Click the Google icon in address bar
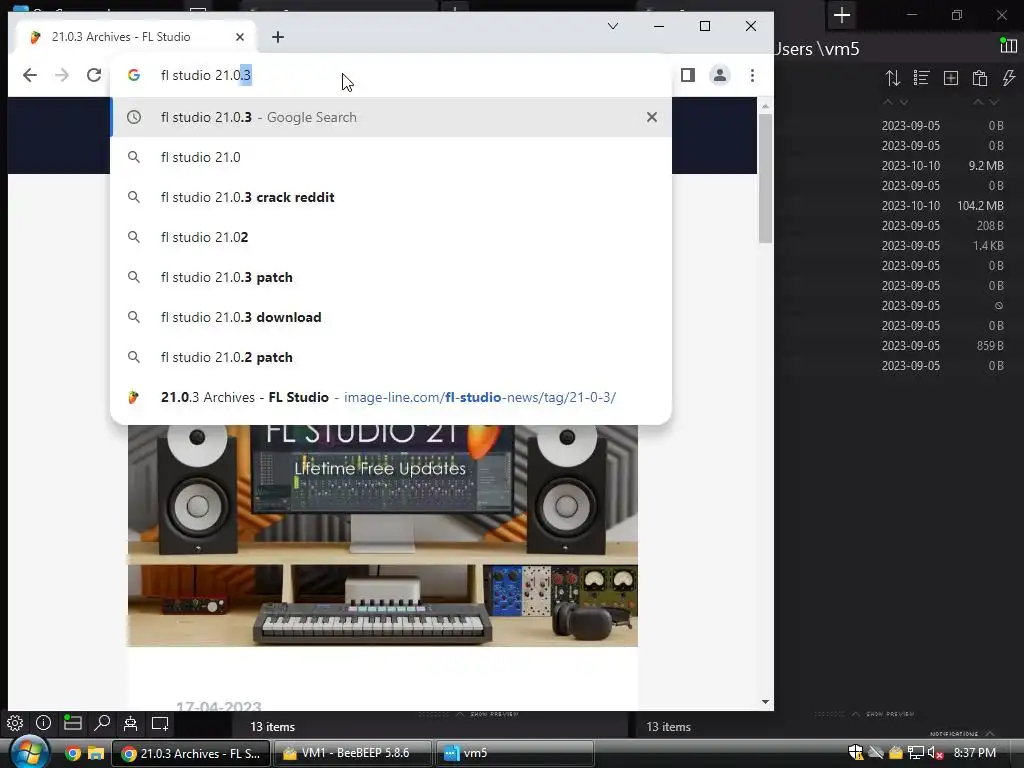The width and height of the screenshot is (1024, 768). (134, 75)
